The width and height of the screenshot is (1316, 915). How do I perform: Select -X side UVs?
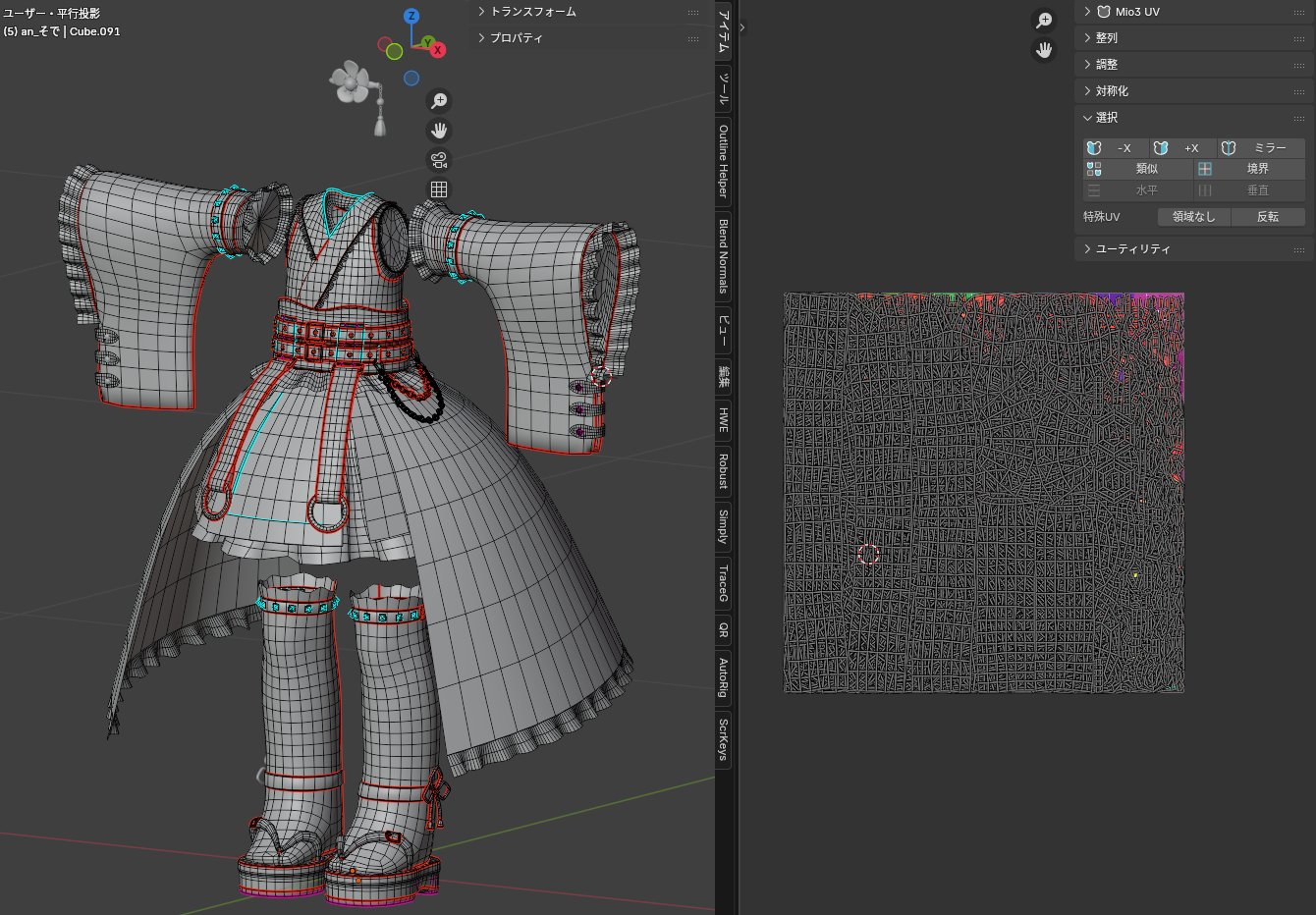1116,148
